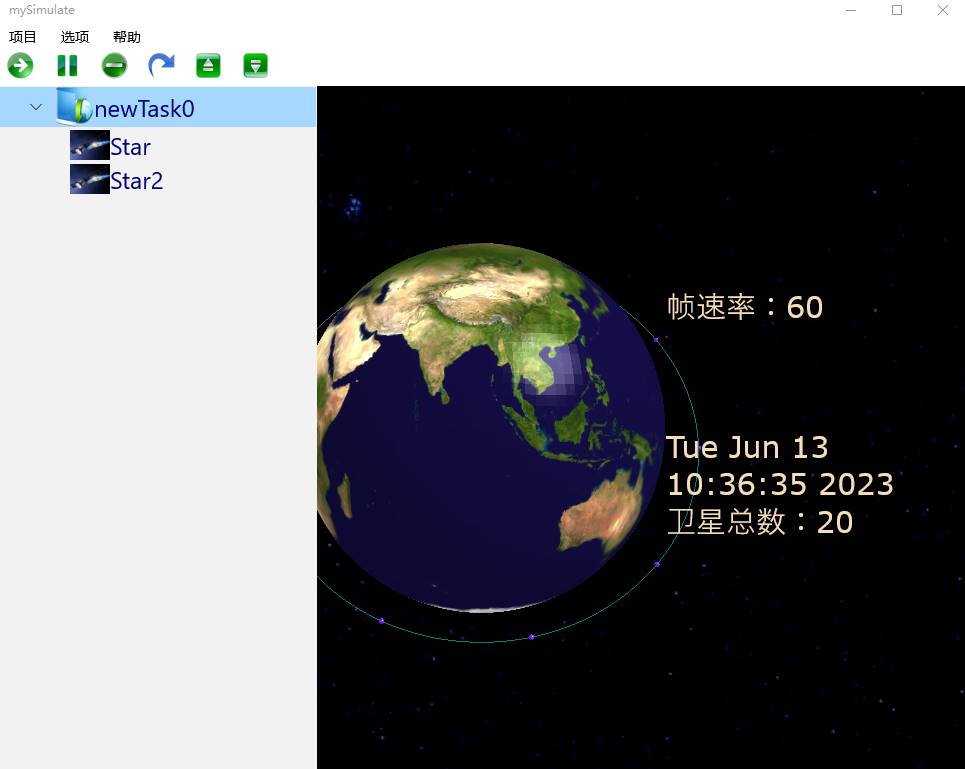The height and width of the screenshot is (769, 965).
Task: Click the Star2 satellite thumbnail icon
Action: (89, 180)
